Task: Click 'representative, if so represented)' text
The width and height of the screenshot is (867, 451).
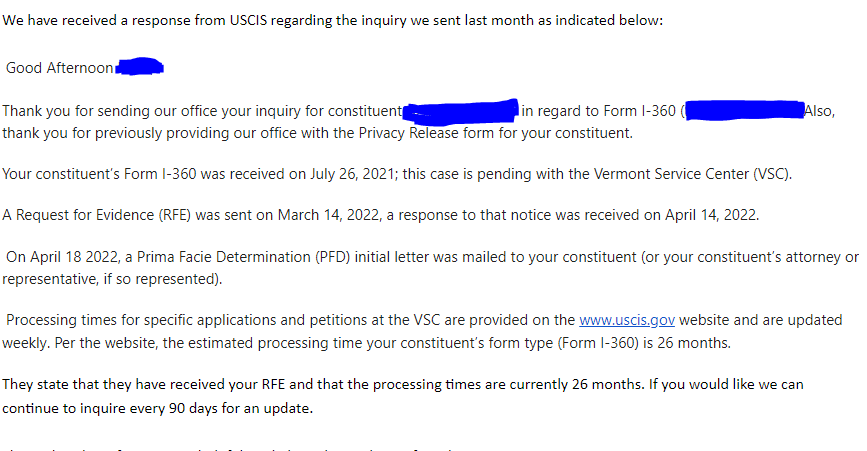Action: pos(112,279)
